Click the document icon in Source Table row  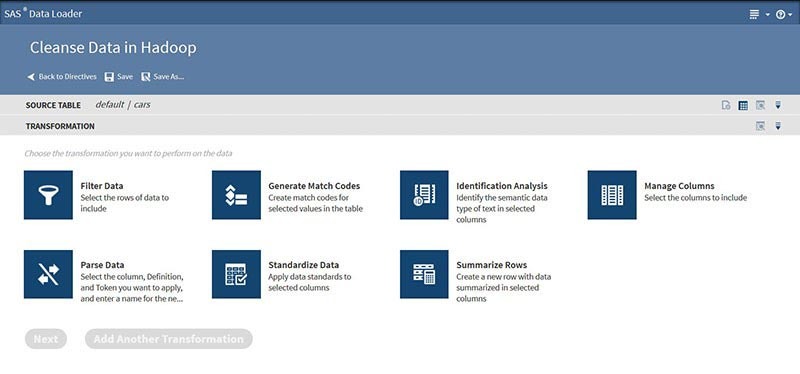[x=726, y=105]
